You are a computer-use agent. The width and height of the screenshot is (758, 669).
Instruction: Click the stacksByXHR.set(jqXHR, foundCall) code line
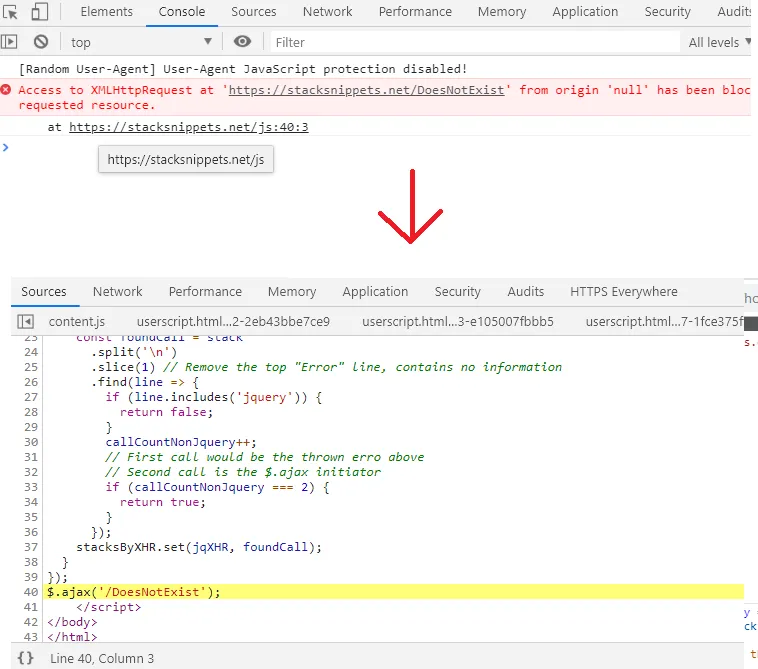point(199,547)
